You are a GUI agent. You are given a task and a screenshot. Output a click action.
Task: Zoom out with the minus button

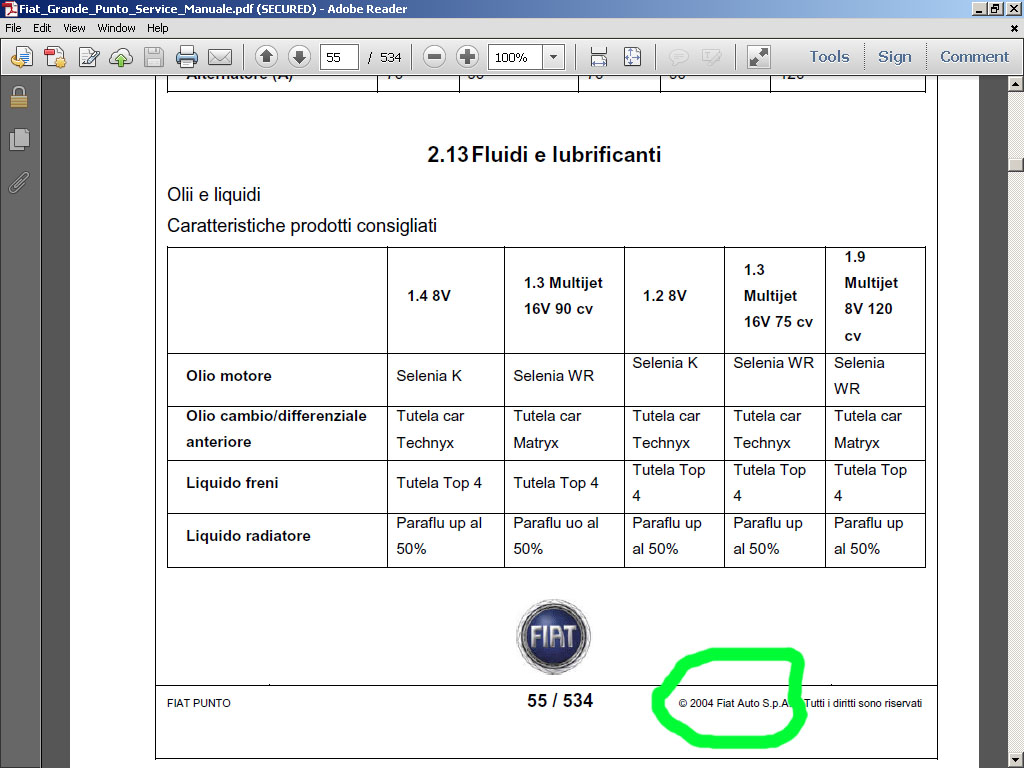434,57
